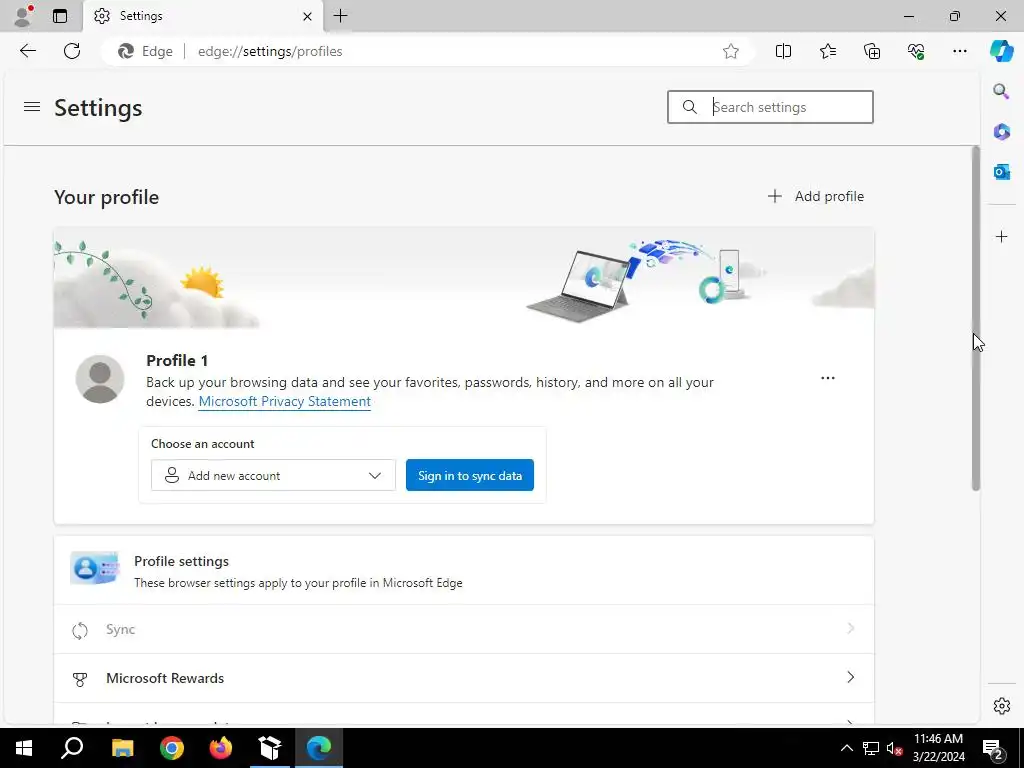
Task: Refresh the settings page
Action: (x=72, y=51)
